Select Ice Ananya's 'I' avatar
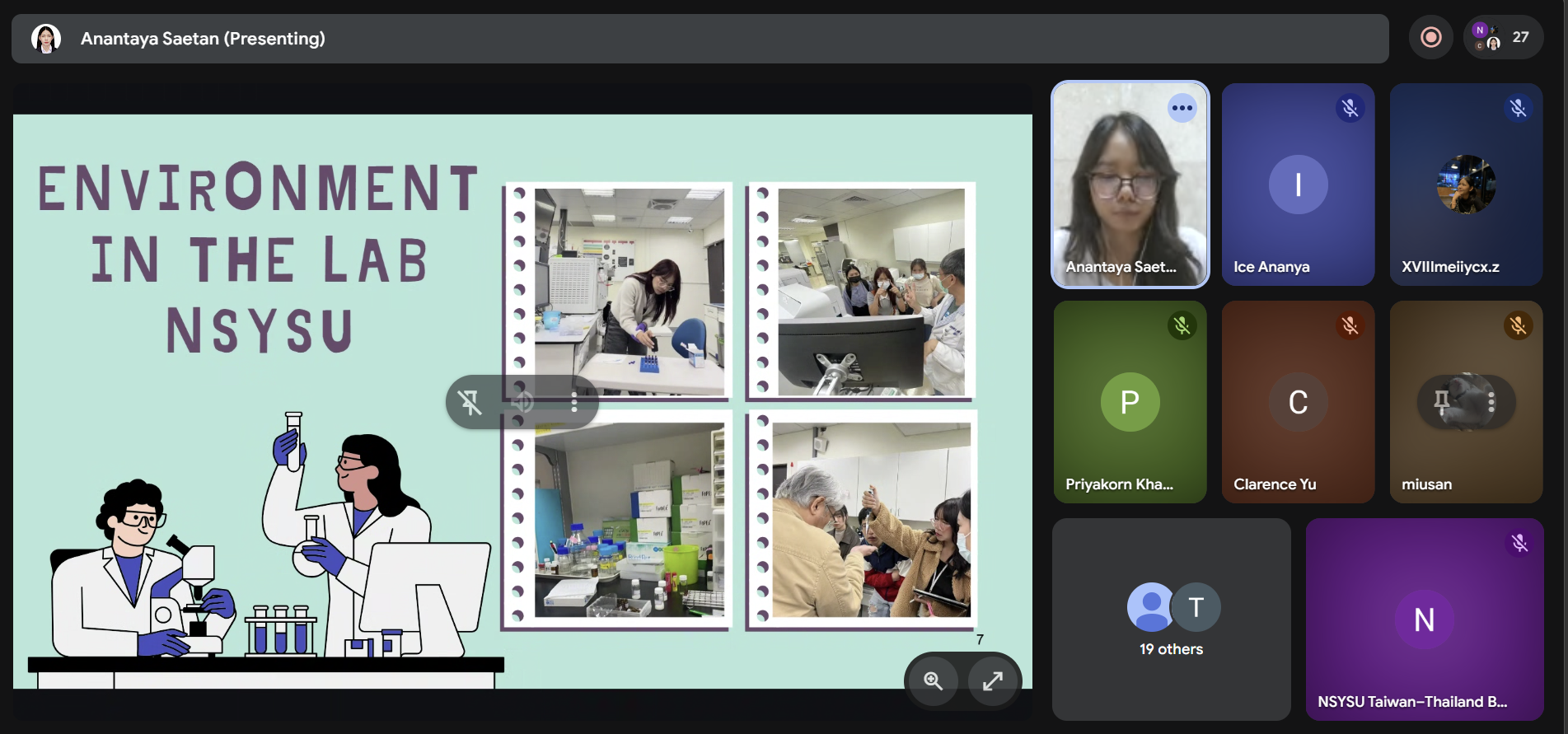1568x734 pixels. coord(1299,185)
